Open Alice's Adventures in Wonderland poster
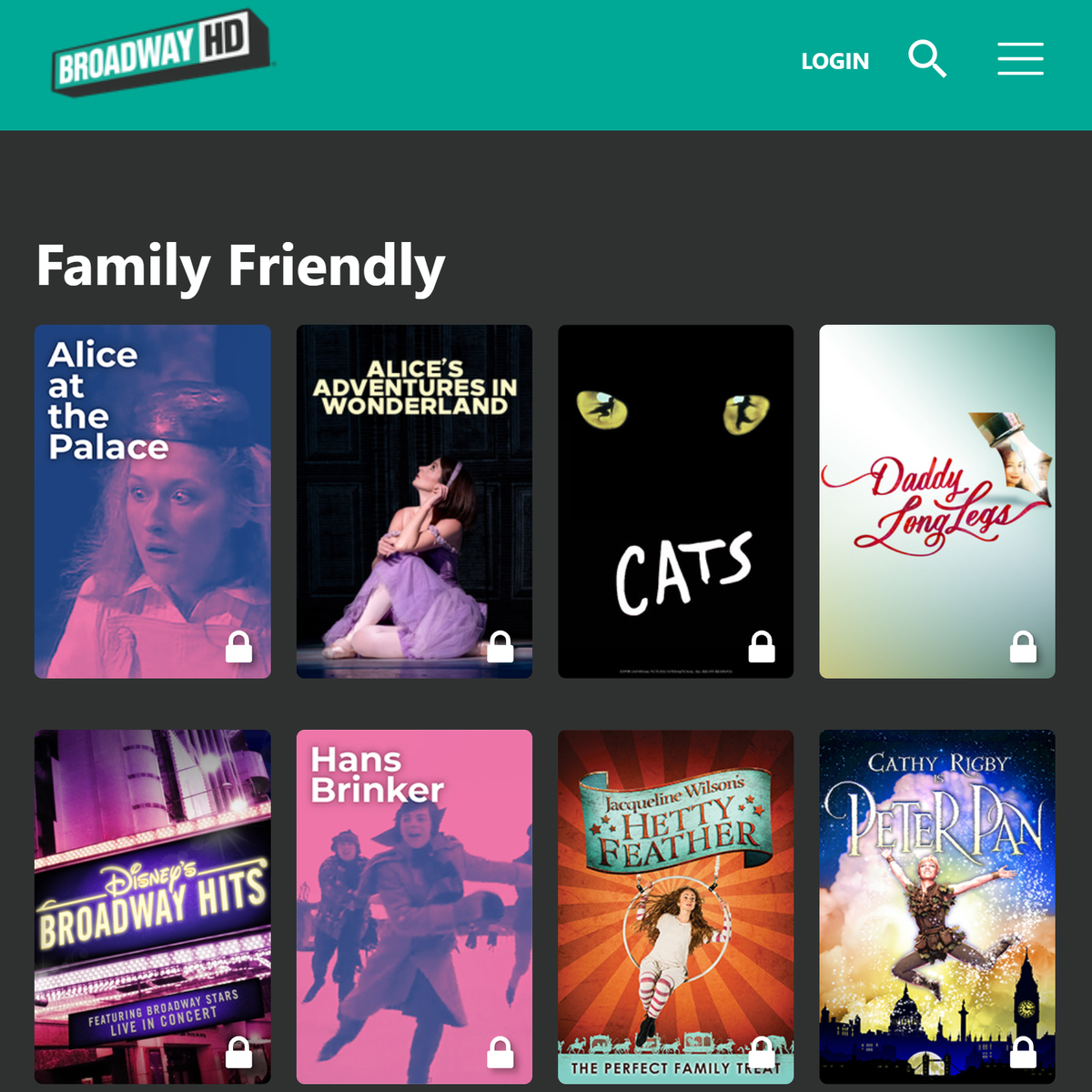Viewport: 1092px width, 1092px height. click(414, 501)
